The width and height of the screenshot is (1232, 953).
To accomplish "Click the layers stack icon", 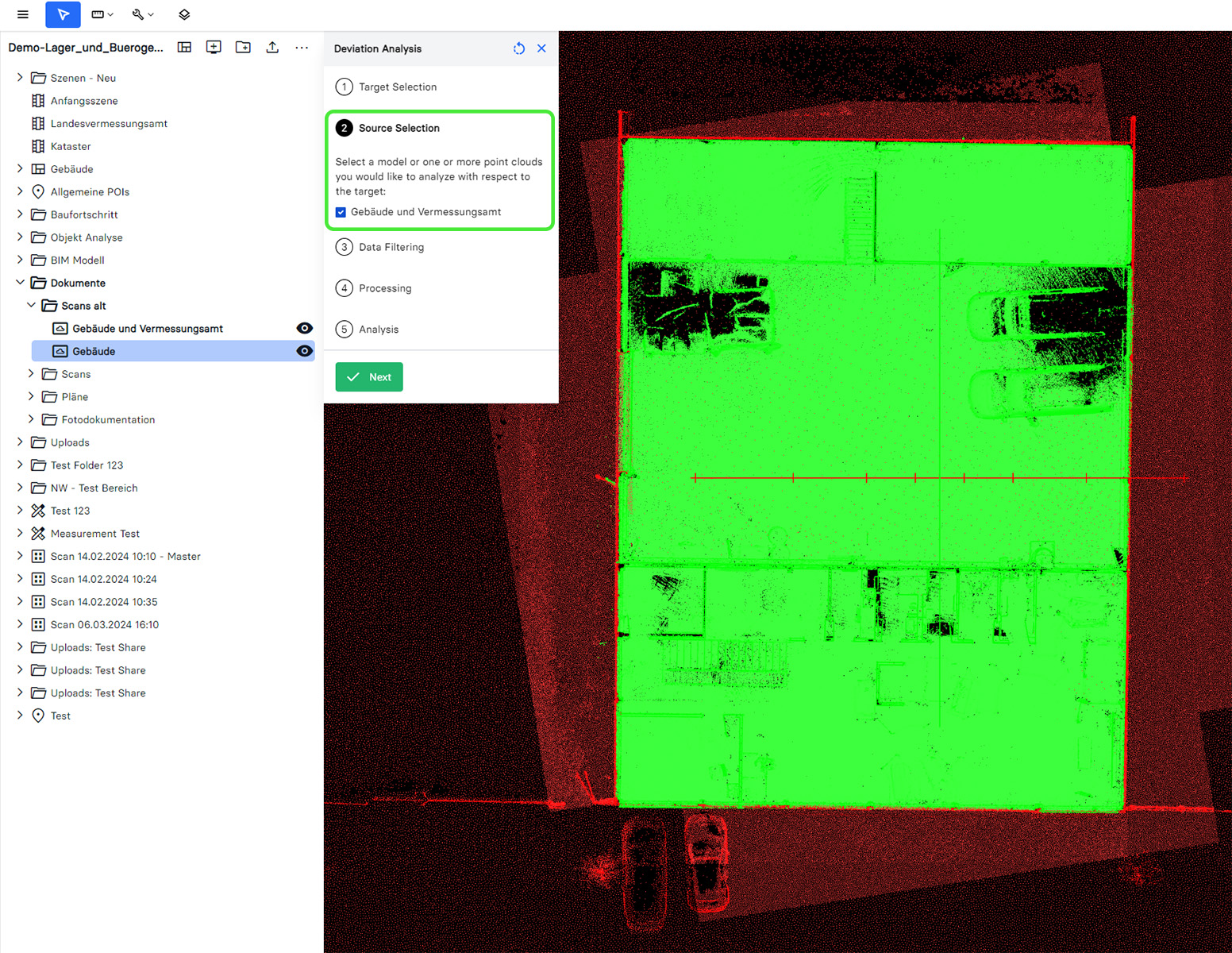I will point(184,14).
